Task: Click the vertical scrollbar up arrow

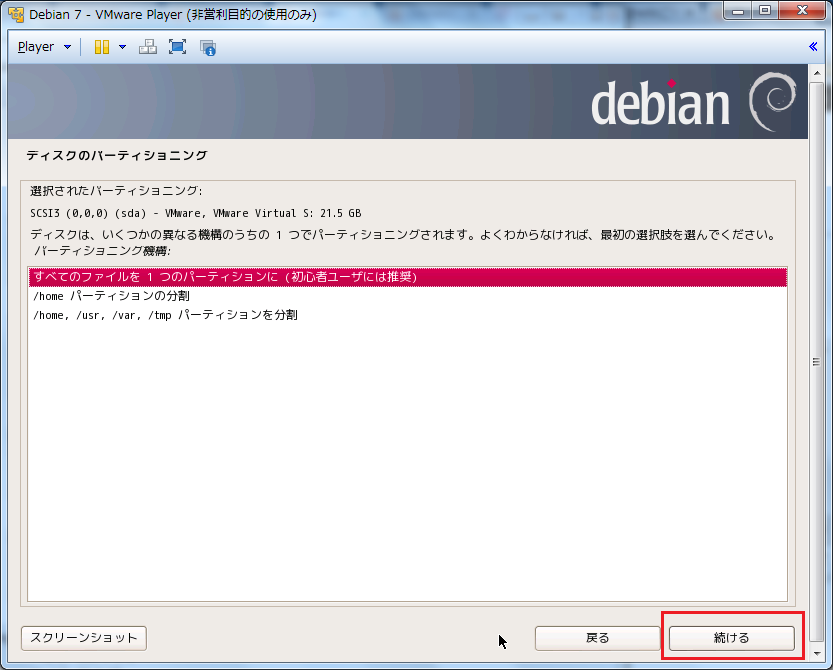Action: 816,73
